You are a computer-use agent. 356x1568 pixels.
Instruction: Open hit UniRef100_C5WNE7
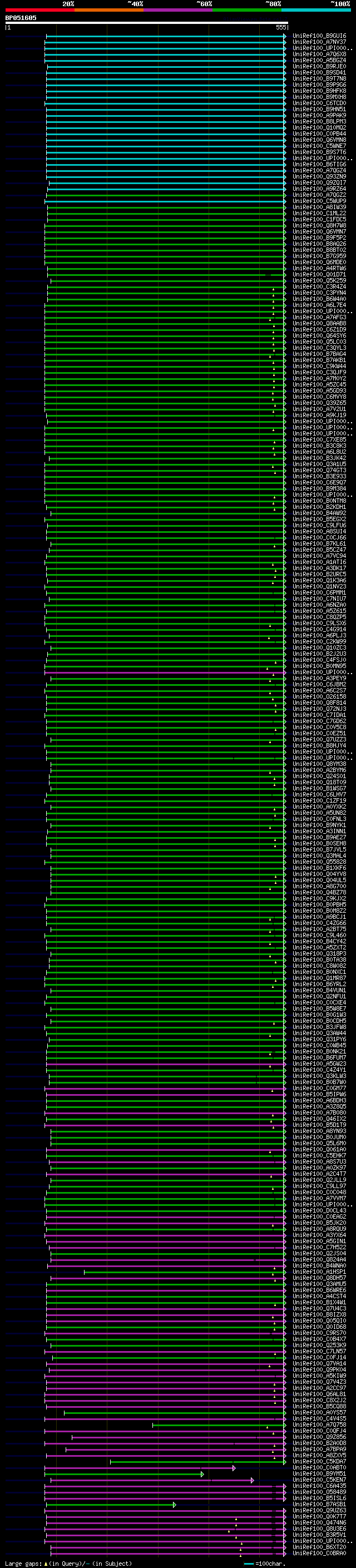click(319, 146)
